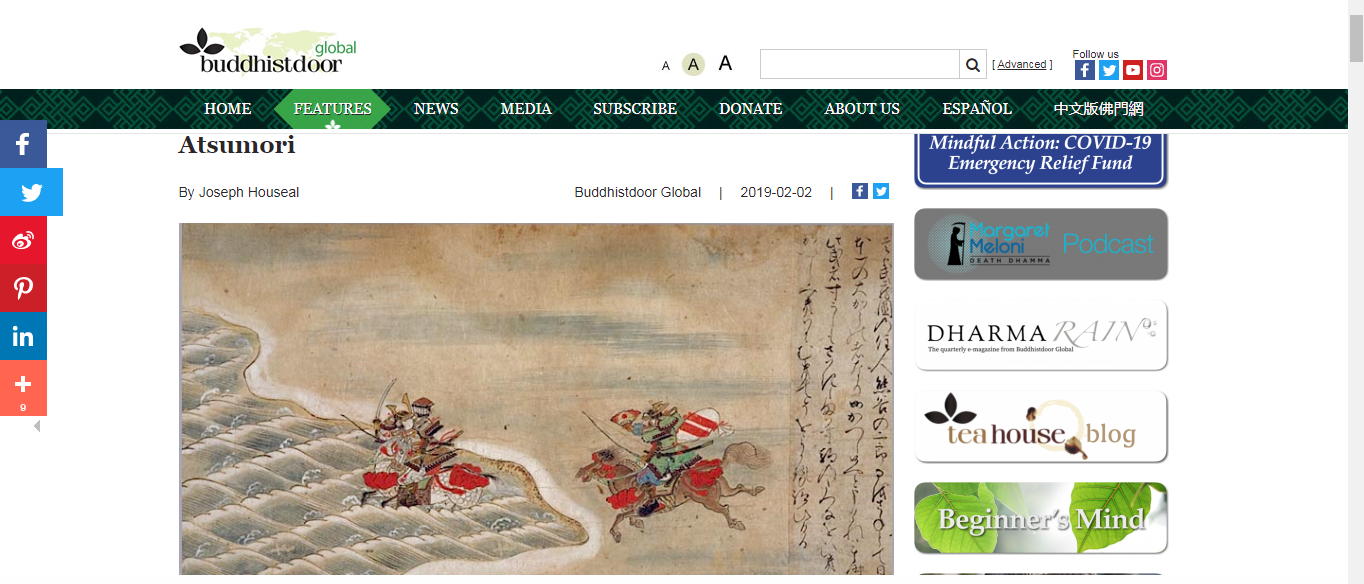Open the FEATURES menu

(333, 109)
